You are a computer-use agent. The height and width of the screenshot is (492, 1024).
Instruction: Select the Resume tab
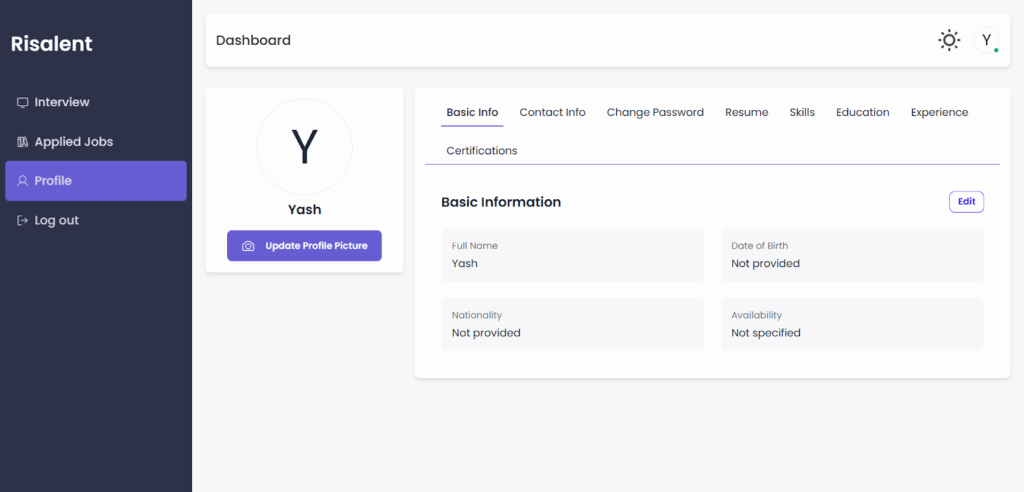click(746, 112)
